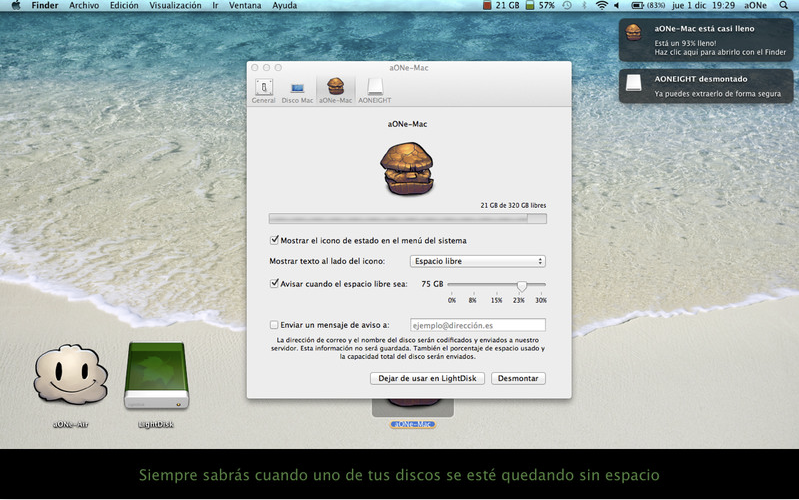This screenshot has width=799, height=500.
Task: Focus the ejemplo@dirección.es email field
Action: pyautogui.click(x=477, y=325)
